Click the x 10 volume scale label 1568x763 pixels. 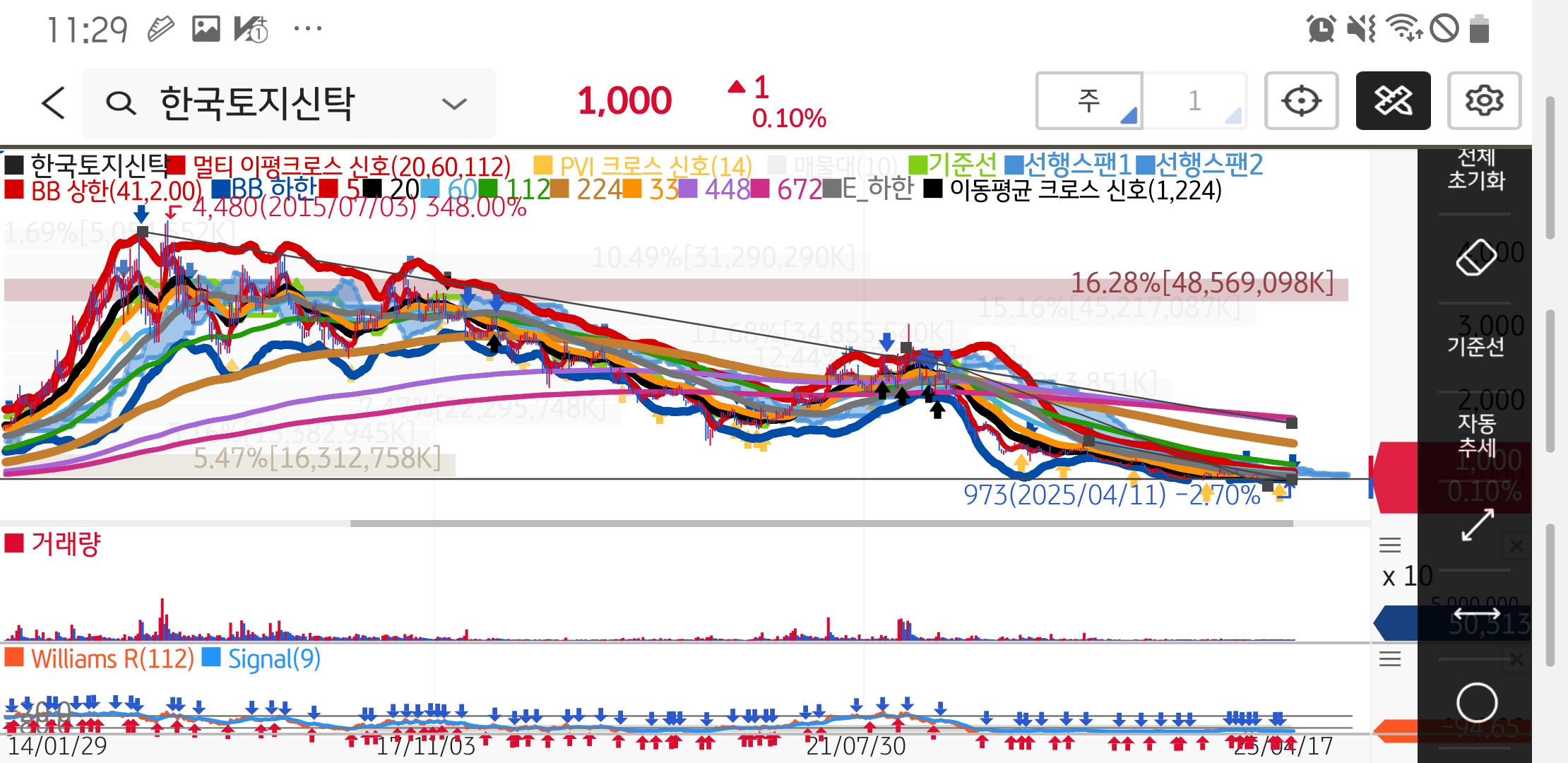tap(1407, 576)
